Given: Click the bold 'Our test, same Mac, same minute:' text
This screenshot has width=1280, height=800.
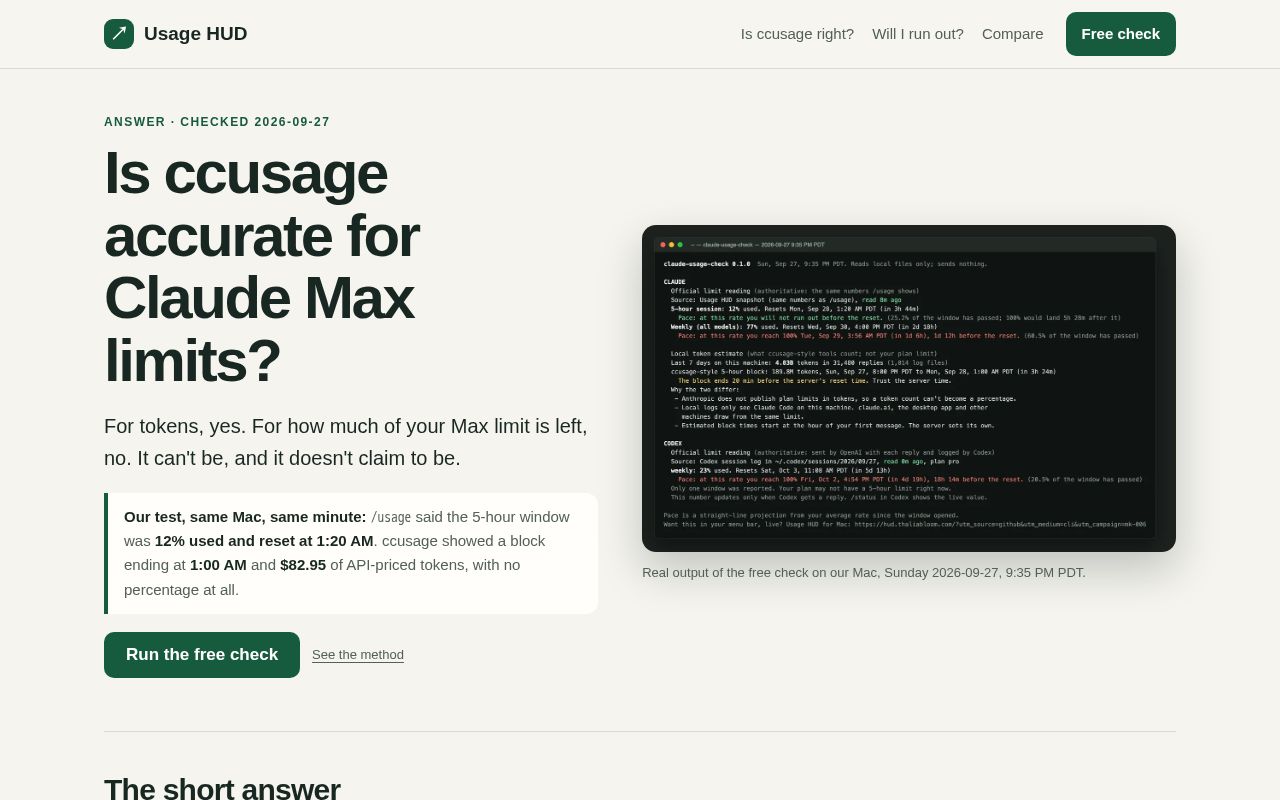Looking at the screenshot, I should (245, 517).
